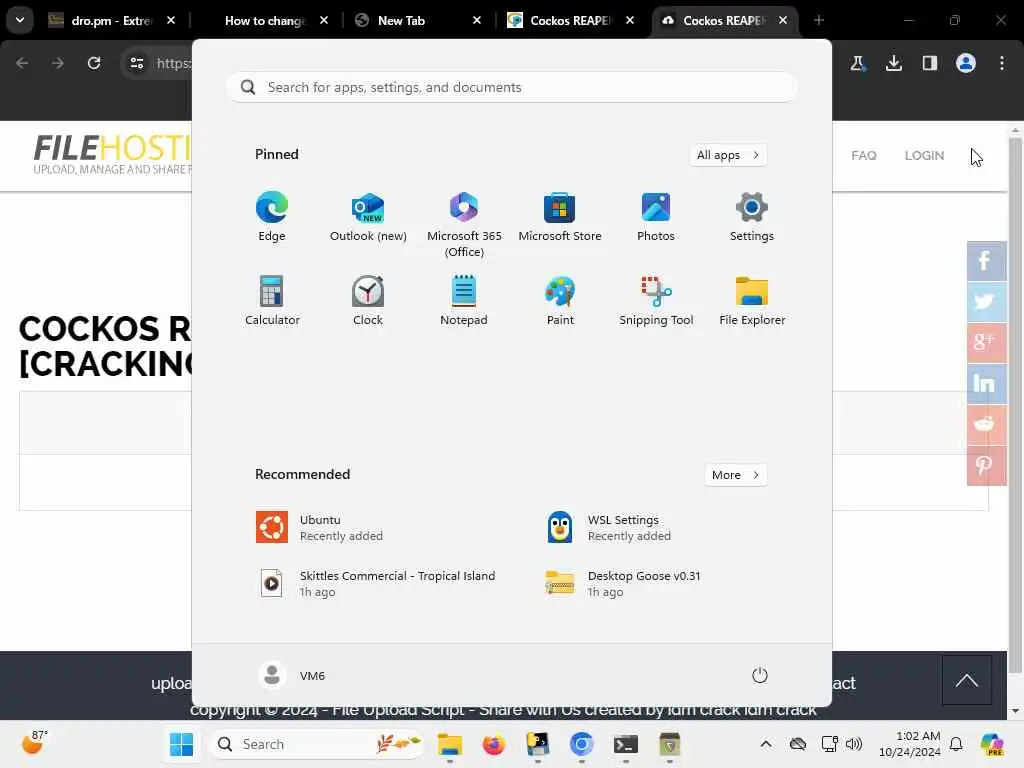The width and height of the screenshot is (1024, 768).
Task: Open Chrome three-dot menu
Action: click(1002, 63)
